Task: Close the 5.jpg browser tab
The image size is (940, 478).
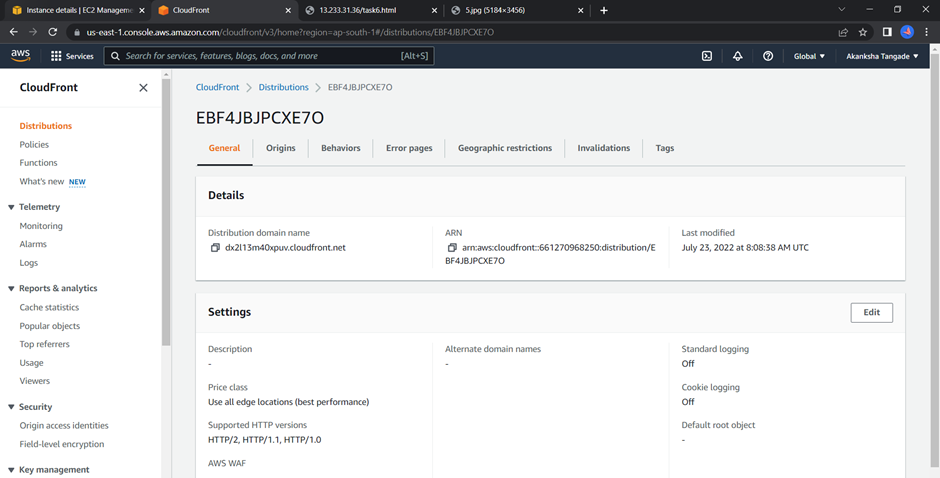Action: pos(580,10)
